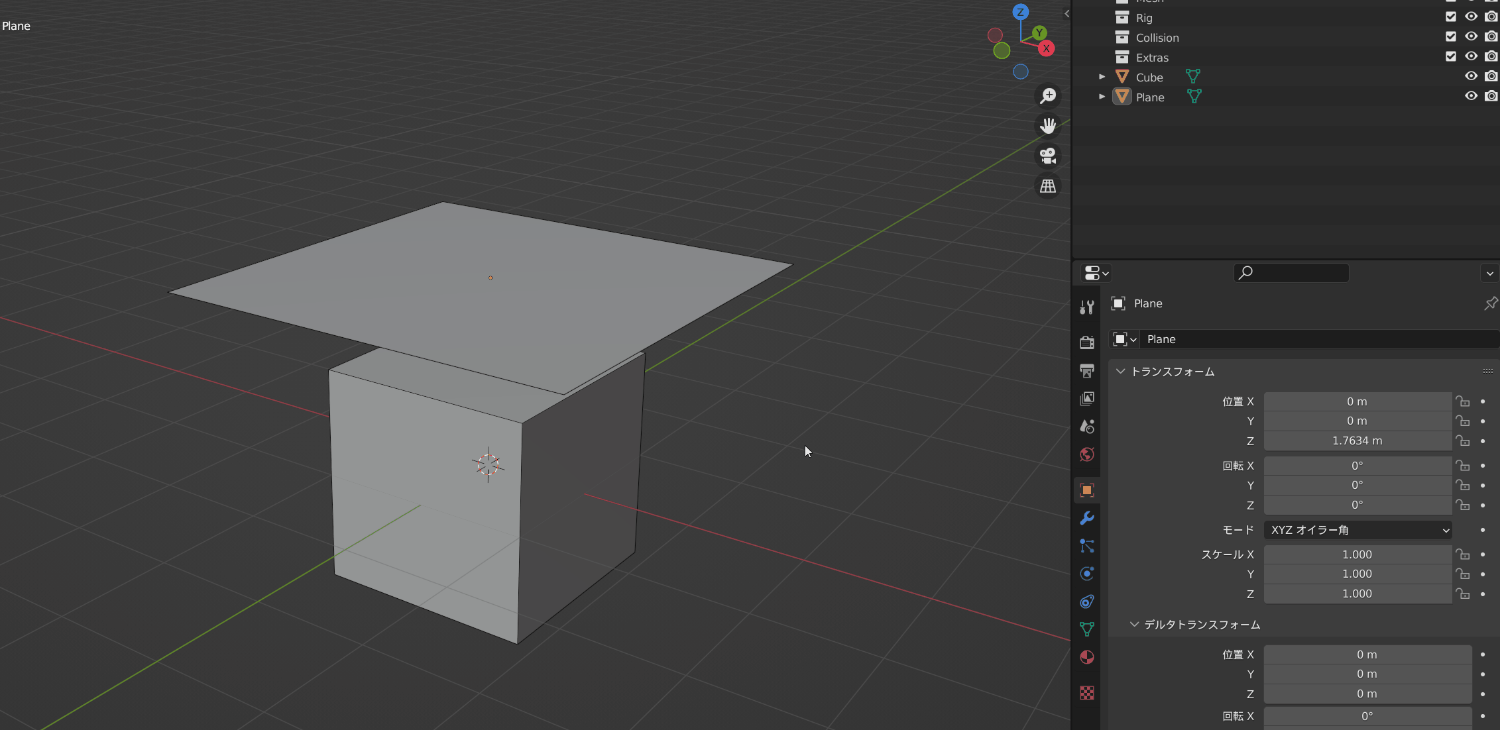Open the World properties tab (globe icon)
Screen dimensions: 1500x730
click(x=1087, y=454)
